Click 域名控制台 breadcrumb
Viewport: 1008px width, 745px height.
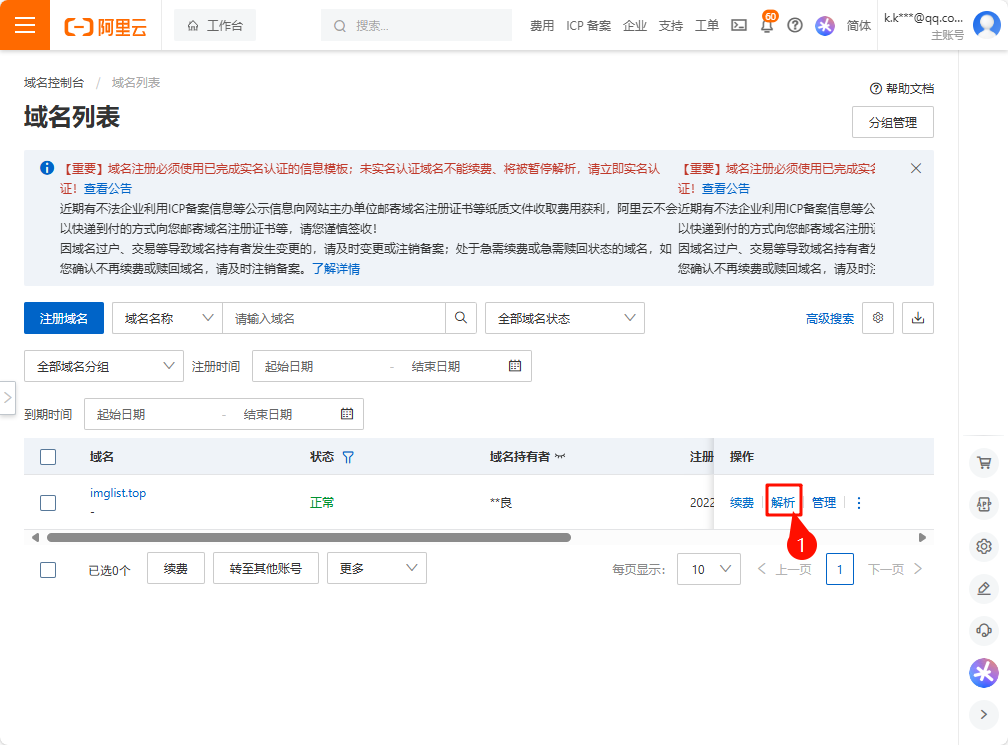coord(54,82)
